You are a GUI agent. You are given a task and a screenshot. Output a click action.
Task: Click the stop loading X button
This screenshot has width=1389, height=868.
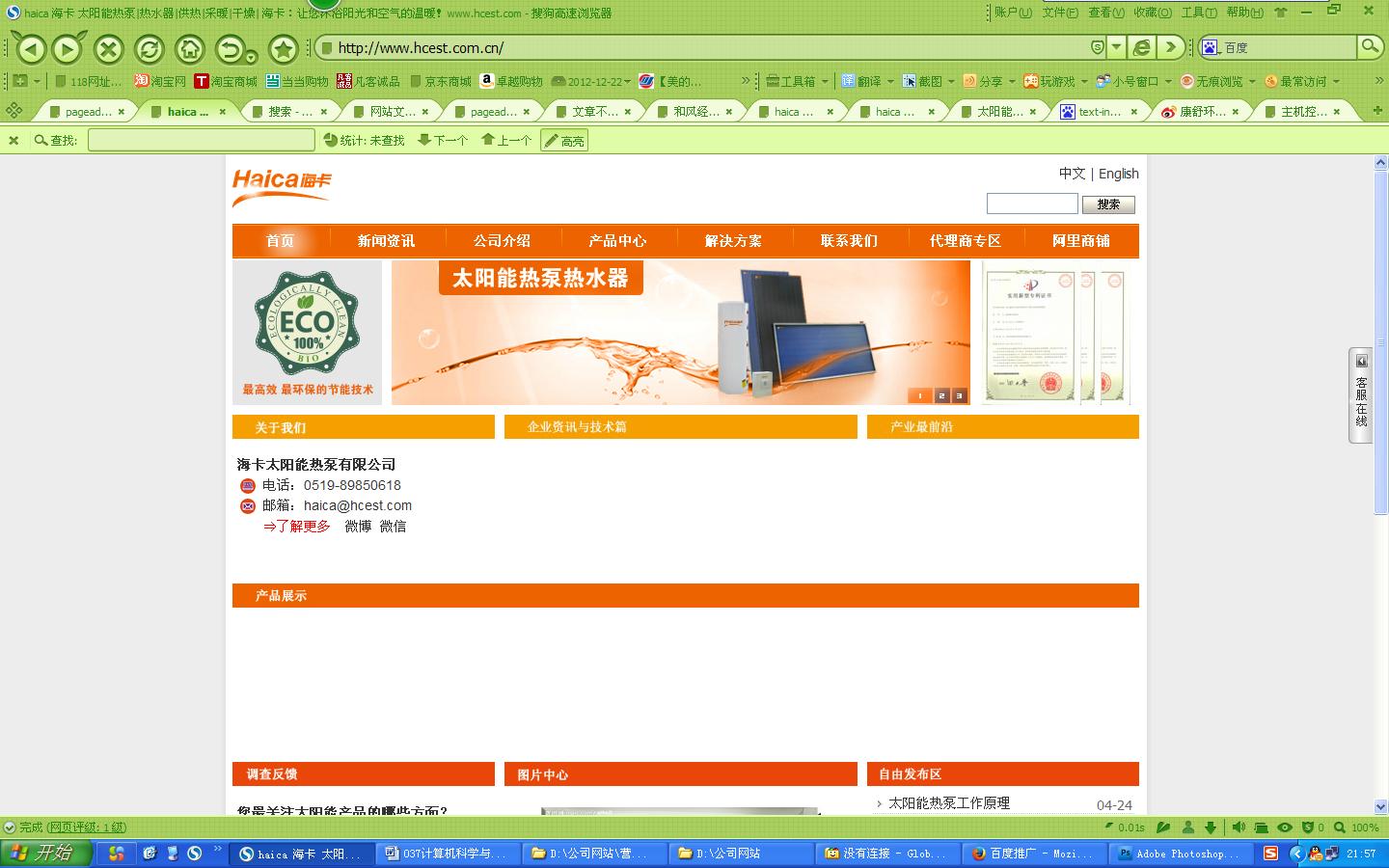click(x=108, y=48)
